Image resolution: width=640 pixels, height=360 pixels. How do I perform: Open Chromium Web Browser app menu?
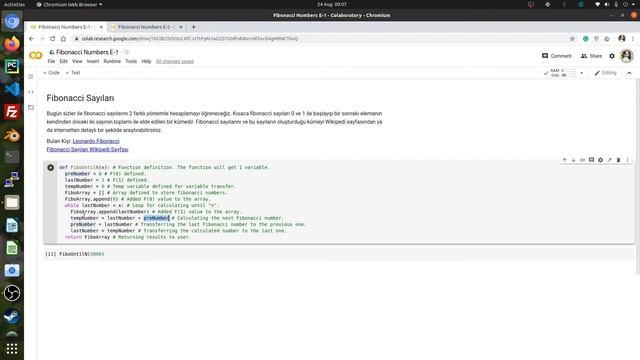click(69, 4)
